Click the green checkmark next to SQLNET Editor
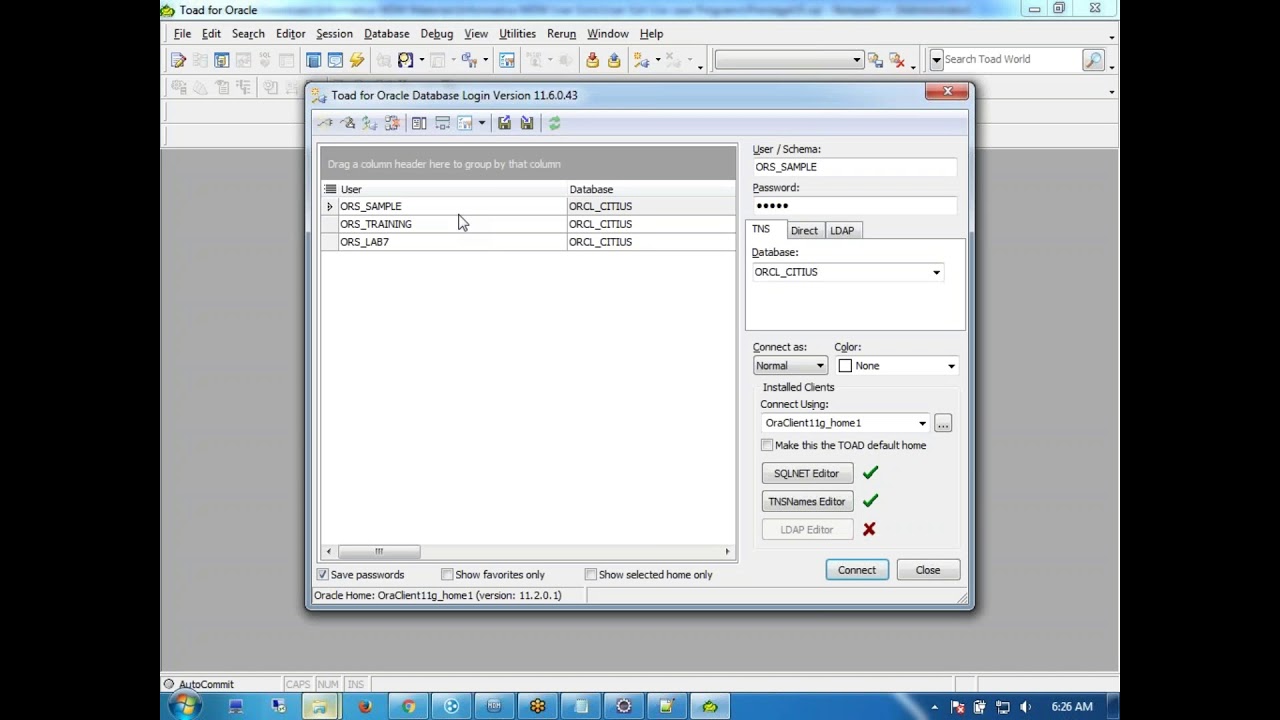The image size is (1280, 720). 870,473
